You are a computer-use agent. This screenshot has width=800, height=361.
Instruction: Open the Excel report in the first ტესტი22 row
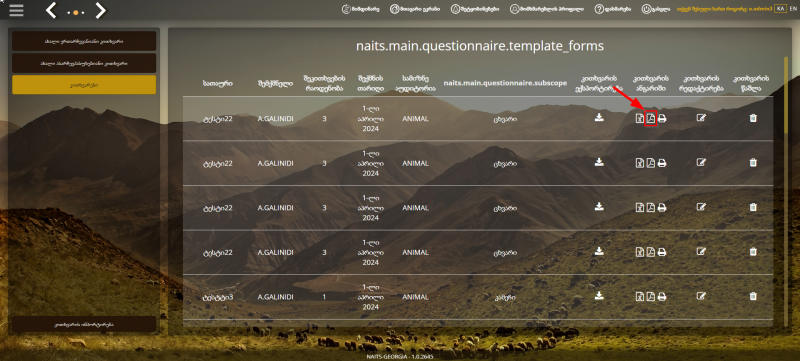point(640,119)
